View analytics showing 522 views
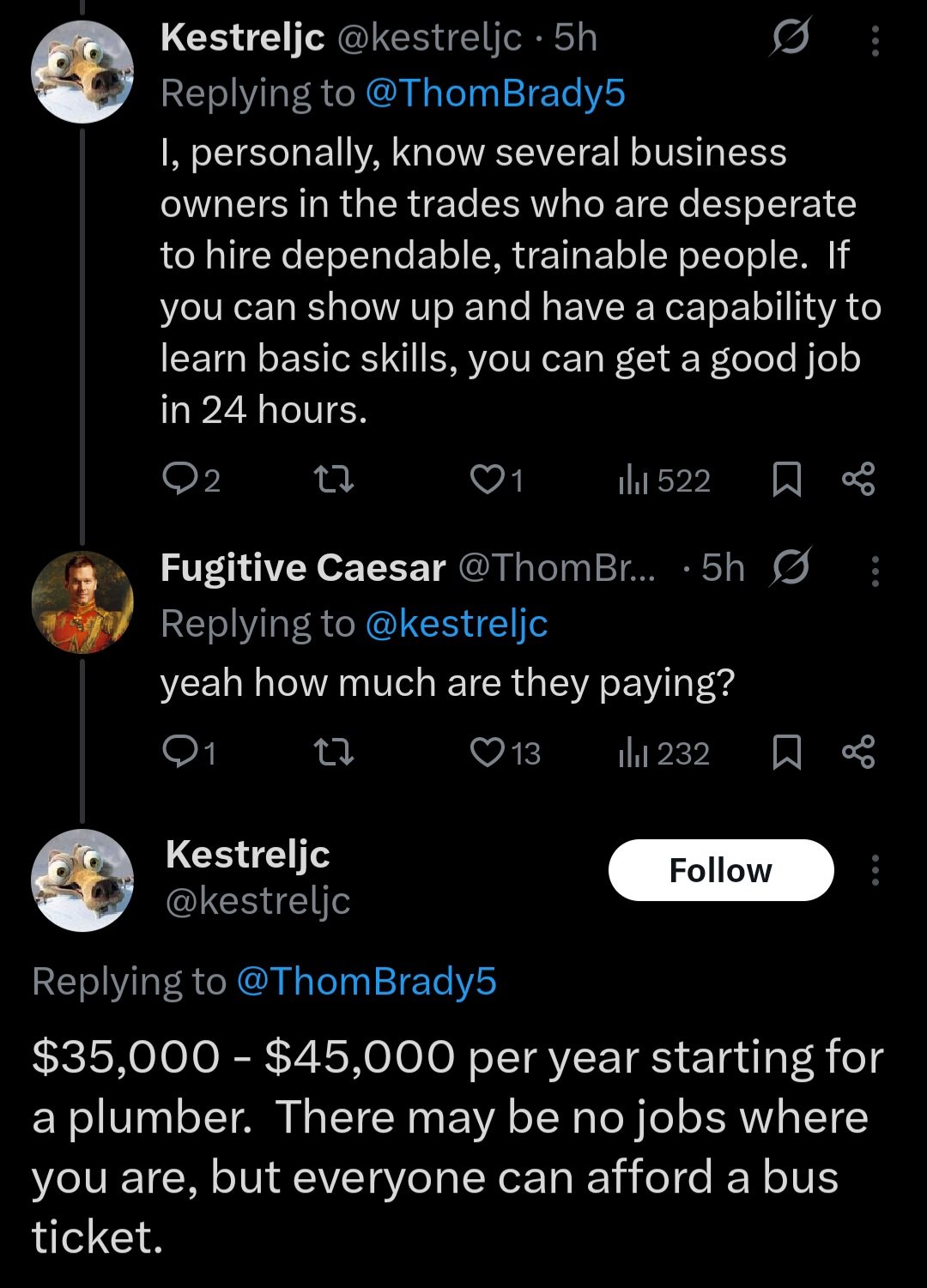The image size is (927, 1288). (x=664, y=481)
